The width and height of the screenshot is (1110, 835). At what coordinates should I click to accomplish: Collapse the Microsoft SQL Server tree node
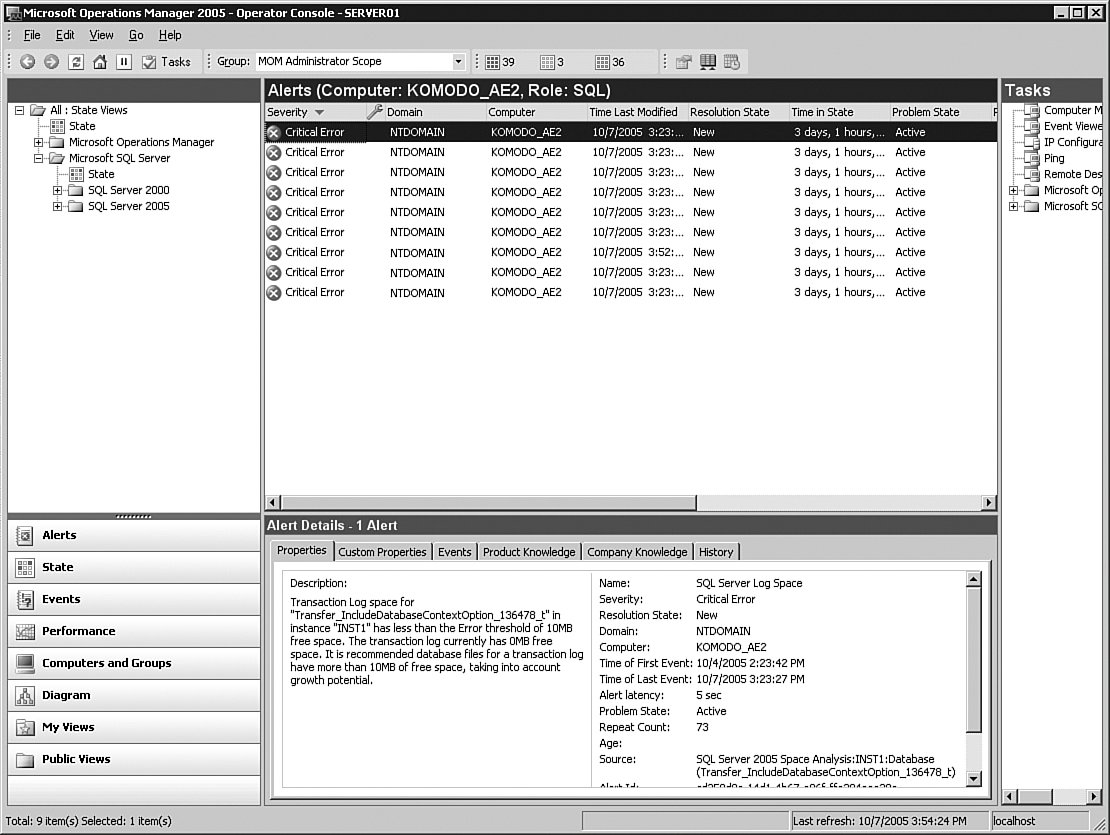[39, 158]
